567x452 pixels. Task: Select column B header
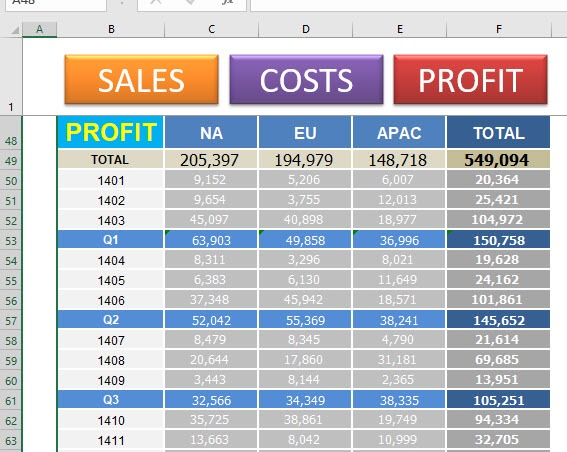coord(111,29)
